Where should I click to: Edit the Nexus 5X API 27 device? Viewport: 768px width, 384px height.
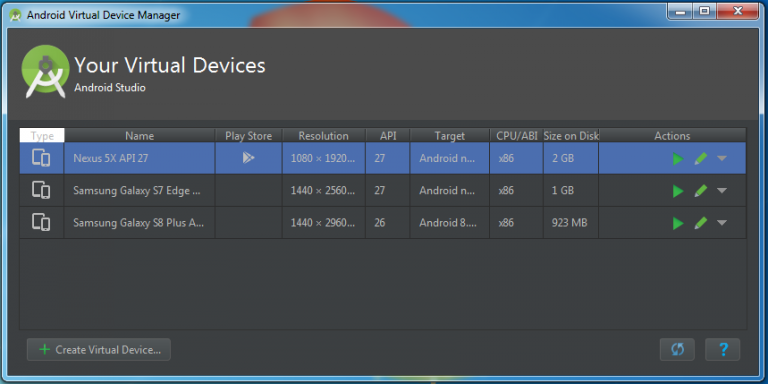pos(701,159)
